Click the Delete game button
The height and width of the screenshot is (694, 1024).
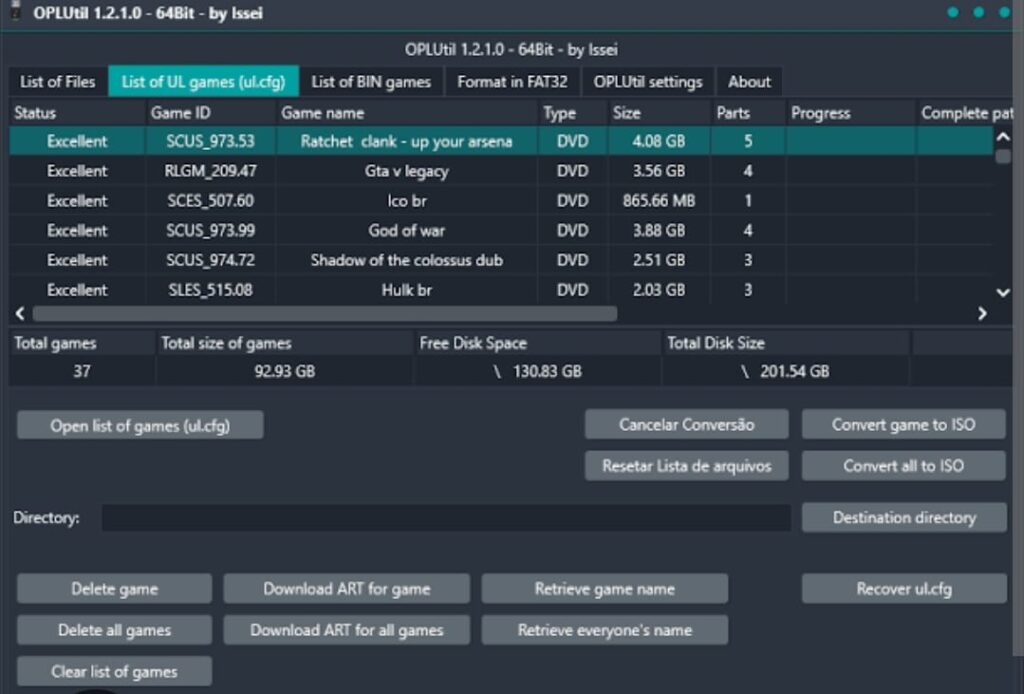point(114,589)
